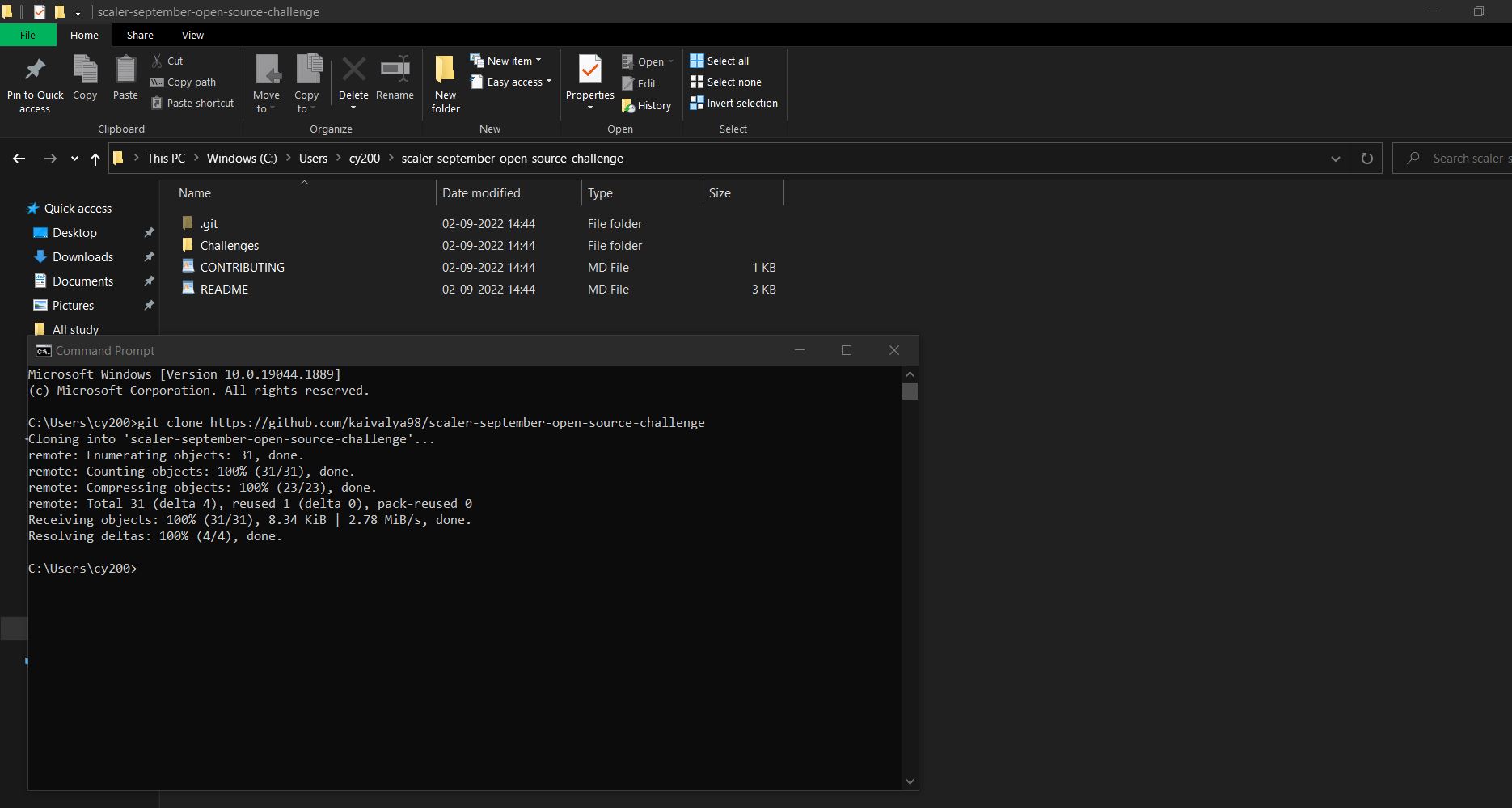Click the Cut scissors button
The image size is (1512, 808).
point(167,61)
